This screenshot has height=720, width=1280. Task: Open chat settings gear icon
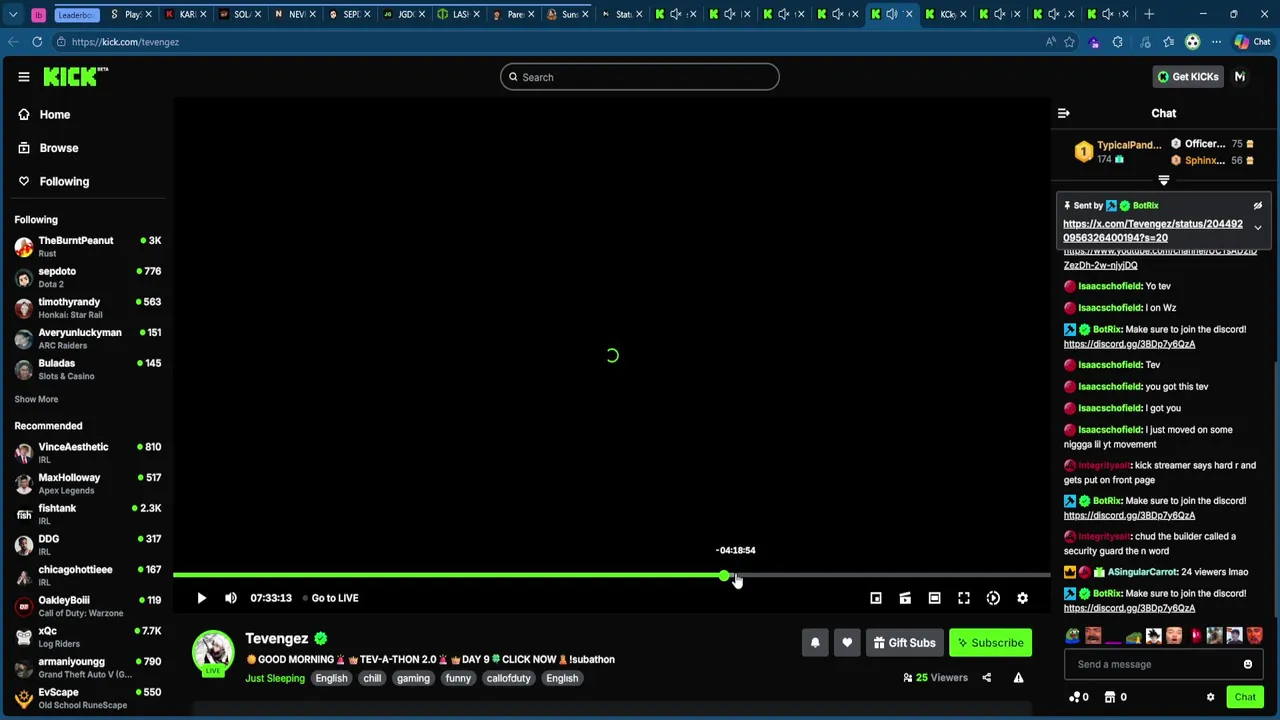click(1210, 697)
